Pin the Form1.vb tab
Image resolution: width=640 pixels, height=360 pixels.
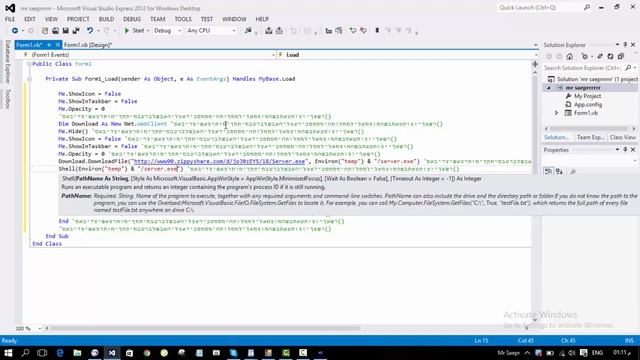point(49,44)
